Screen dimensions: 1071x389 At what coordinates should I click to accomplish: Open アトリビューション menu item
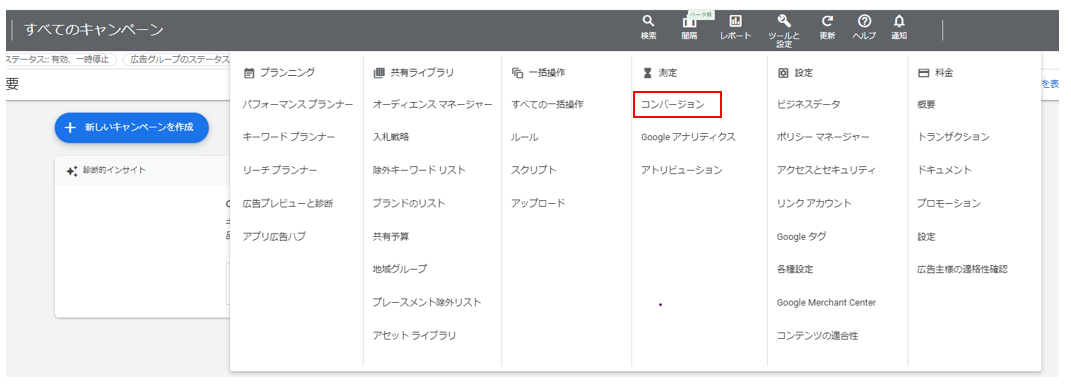click(x=681, y=170)
